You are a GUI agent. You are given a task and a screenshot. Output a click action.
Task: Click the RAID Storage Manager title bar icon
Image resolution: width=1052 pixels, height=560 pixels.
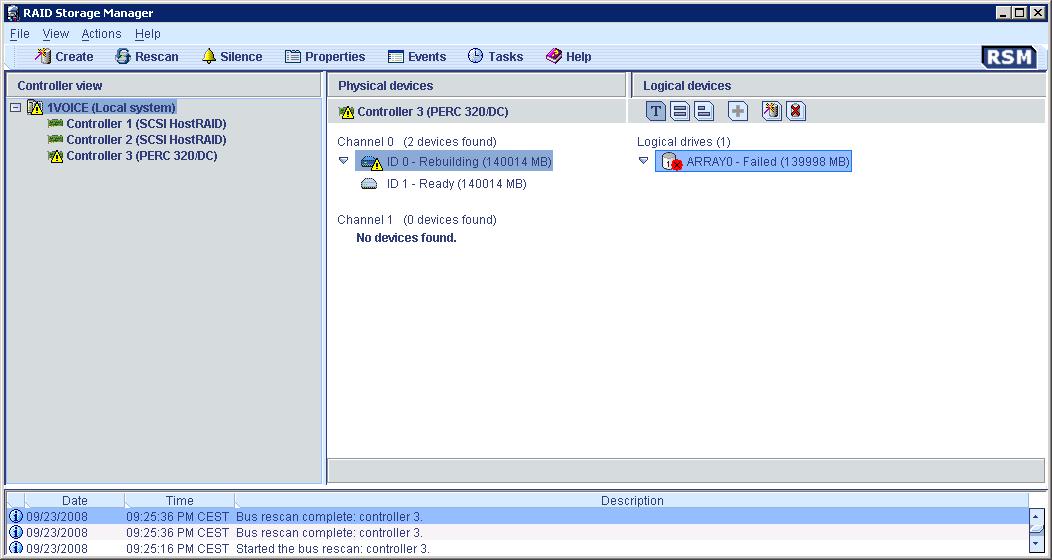point(13,13)
